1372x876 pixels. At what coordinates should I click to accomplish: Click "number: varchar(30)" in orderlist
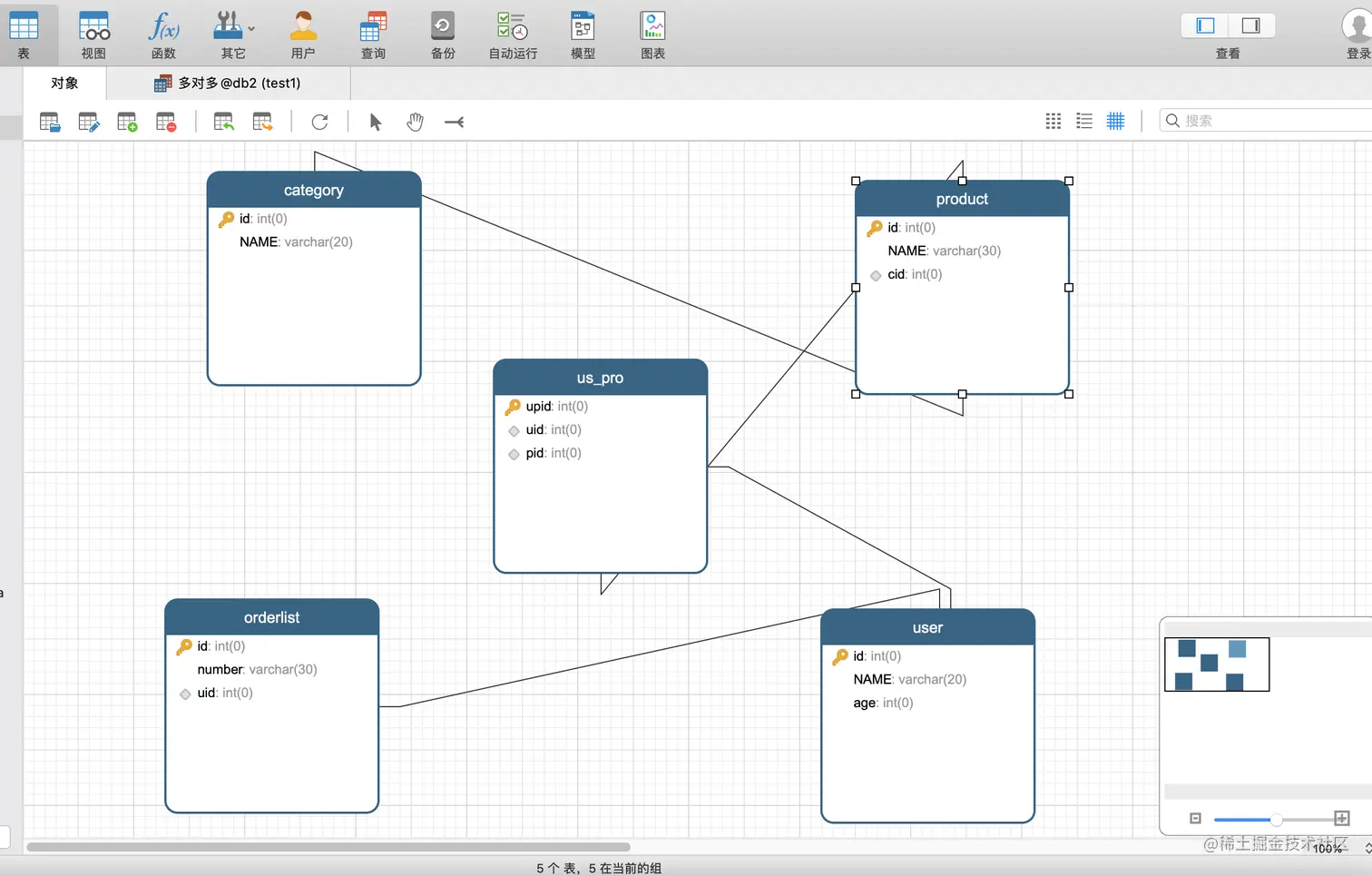[257, 670]
